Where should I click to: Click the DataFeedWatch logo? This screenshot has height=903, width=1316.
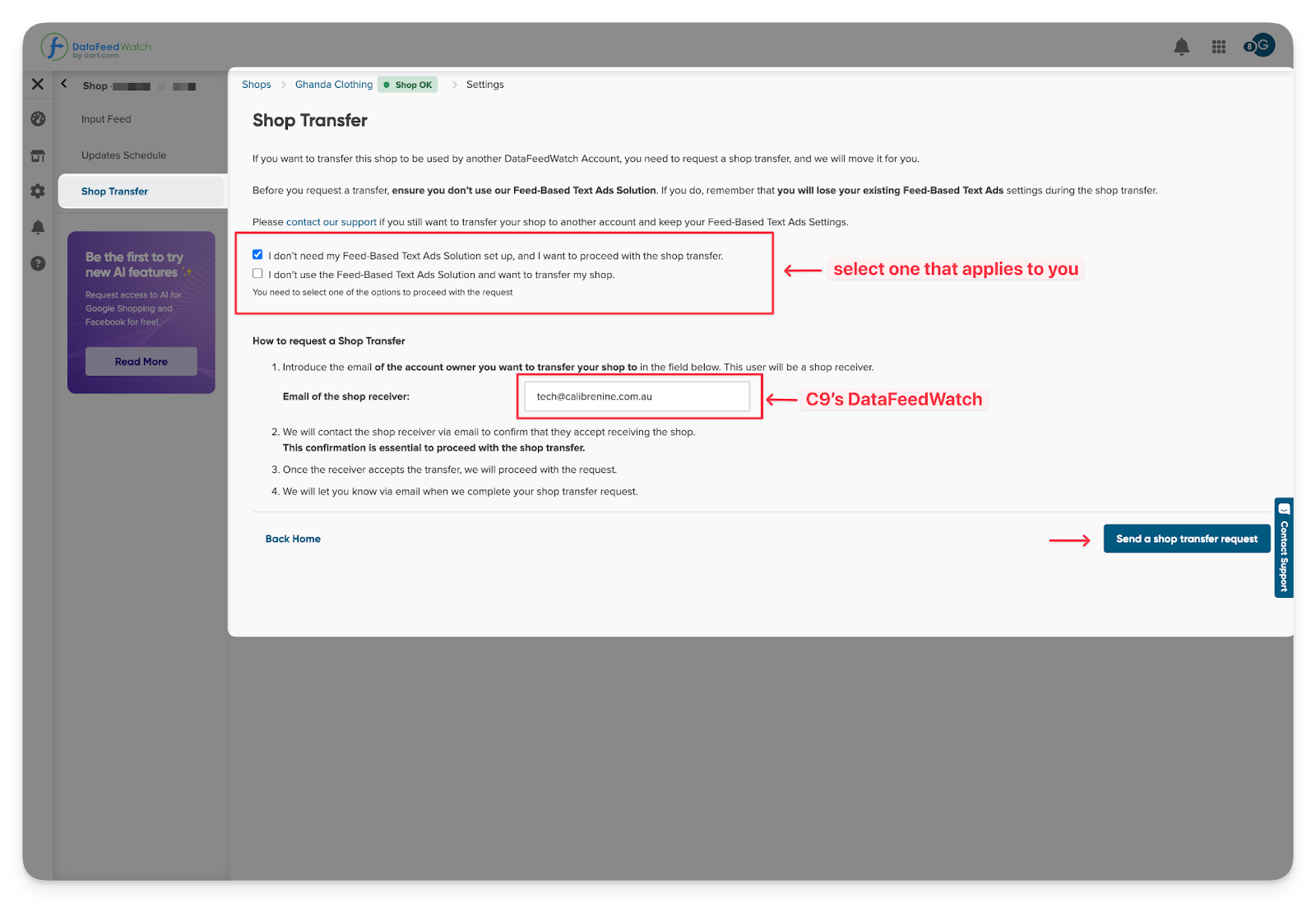[95, 48]
